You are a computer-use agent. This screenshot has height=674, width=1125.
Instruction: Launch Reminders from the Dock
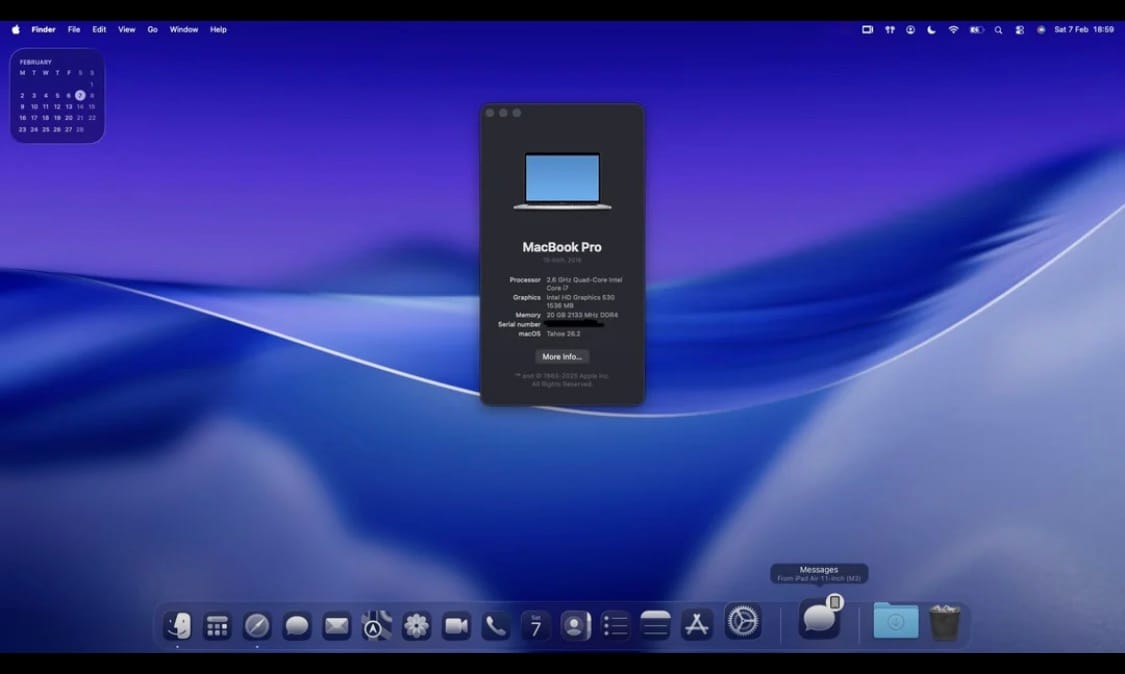pyautogui.click(x=616, y=627)
